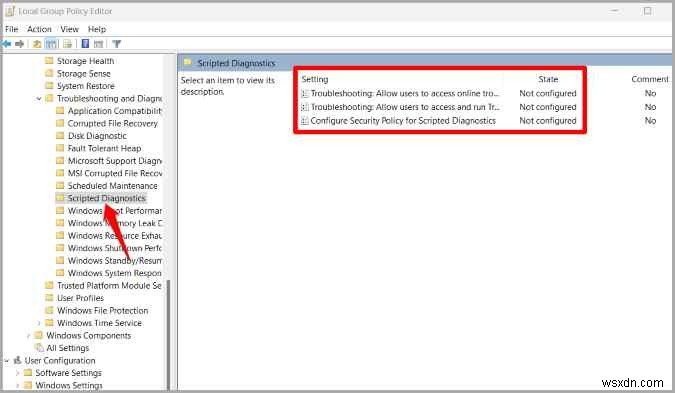Collapse the User Configuration node
The image size is (675, 393).
(x=6, y=360)
